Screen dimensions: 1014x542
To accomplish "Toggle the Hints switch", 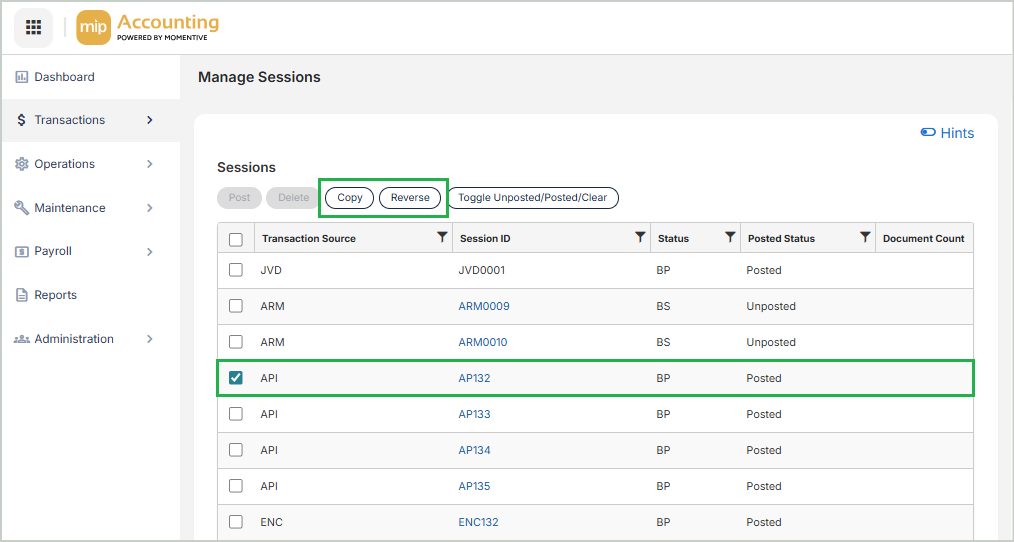I will click(928, 133).
